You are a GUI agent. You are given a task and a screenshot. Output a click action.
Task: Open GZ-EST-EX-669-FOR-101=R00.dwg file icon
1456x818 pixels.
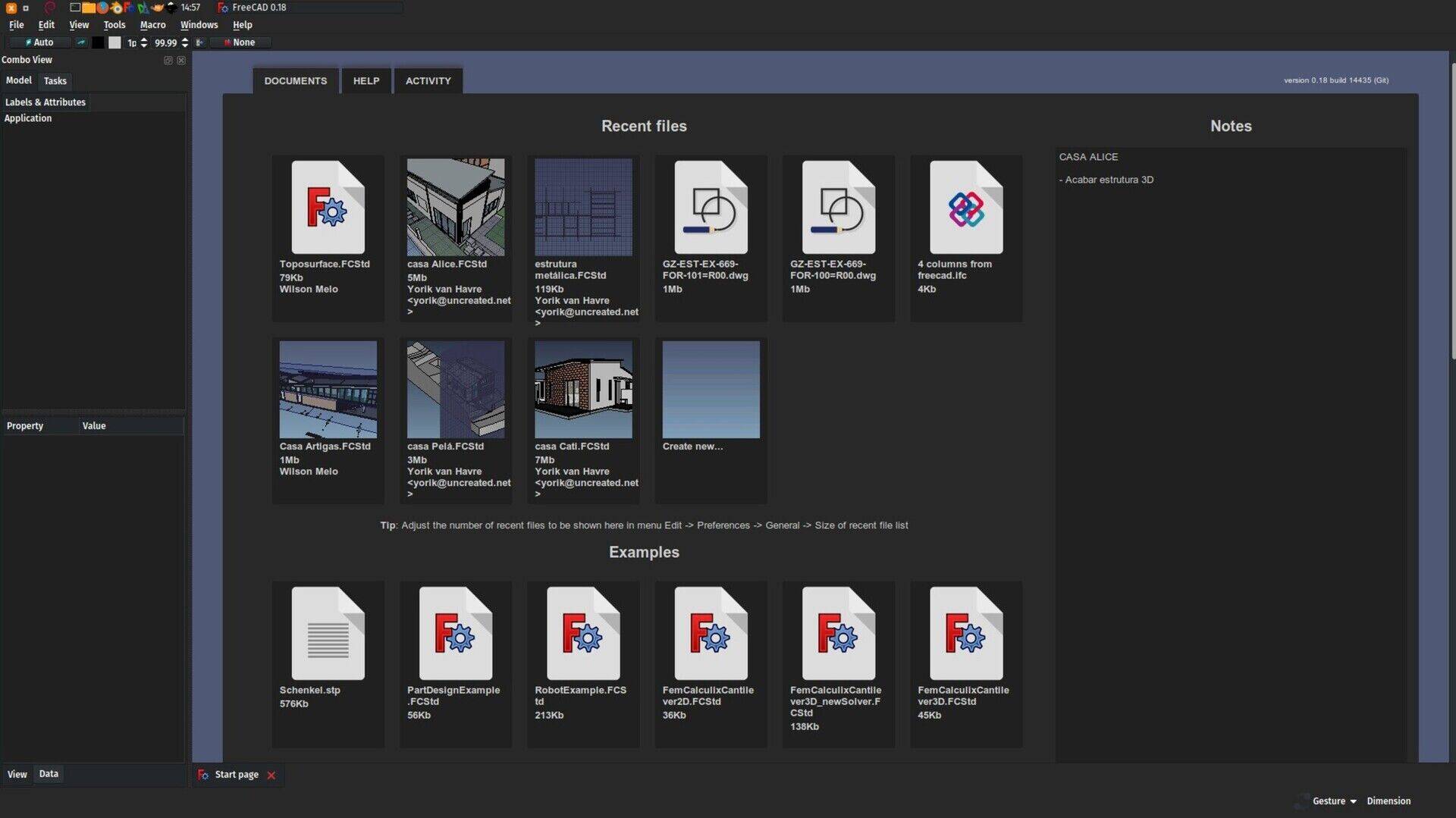pyautogui.click(x=711, y=207)
